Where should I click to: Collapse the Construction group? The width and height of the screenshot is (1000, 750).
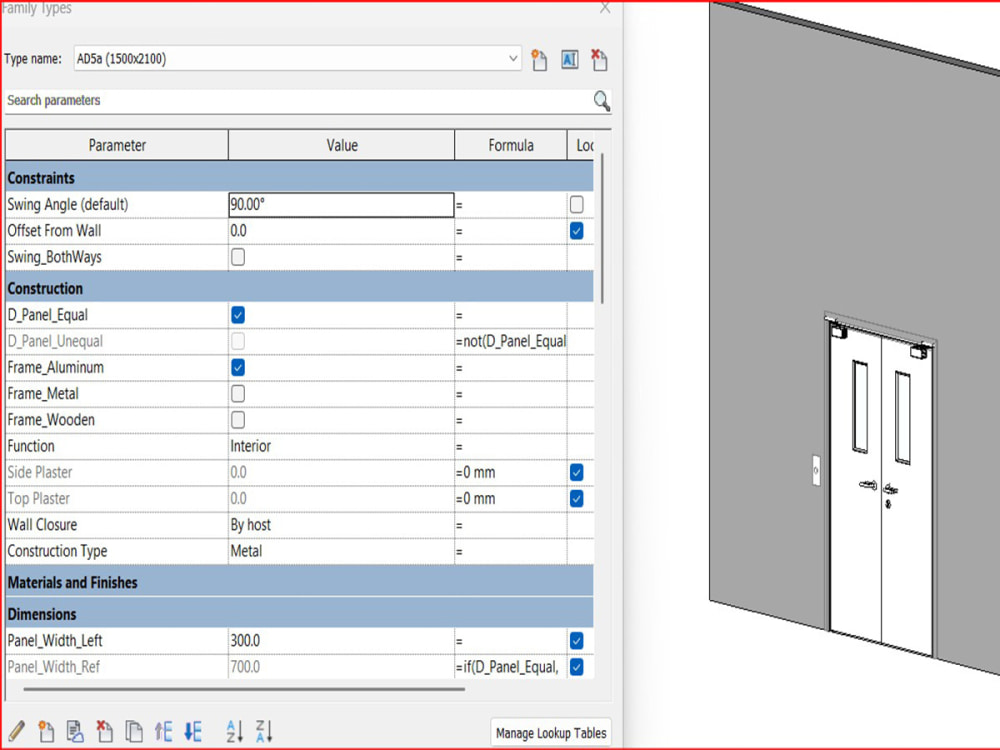click(299, 288)
